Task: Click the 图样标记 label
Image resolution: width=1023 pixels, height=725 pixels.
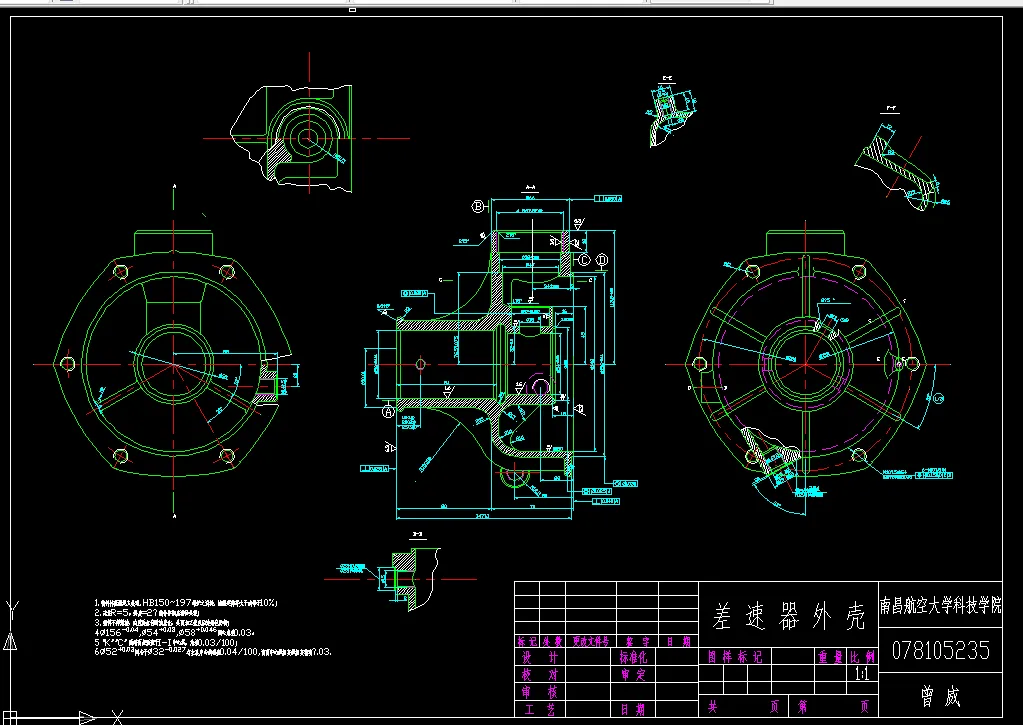Action: (x=735, y=656)
